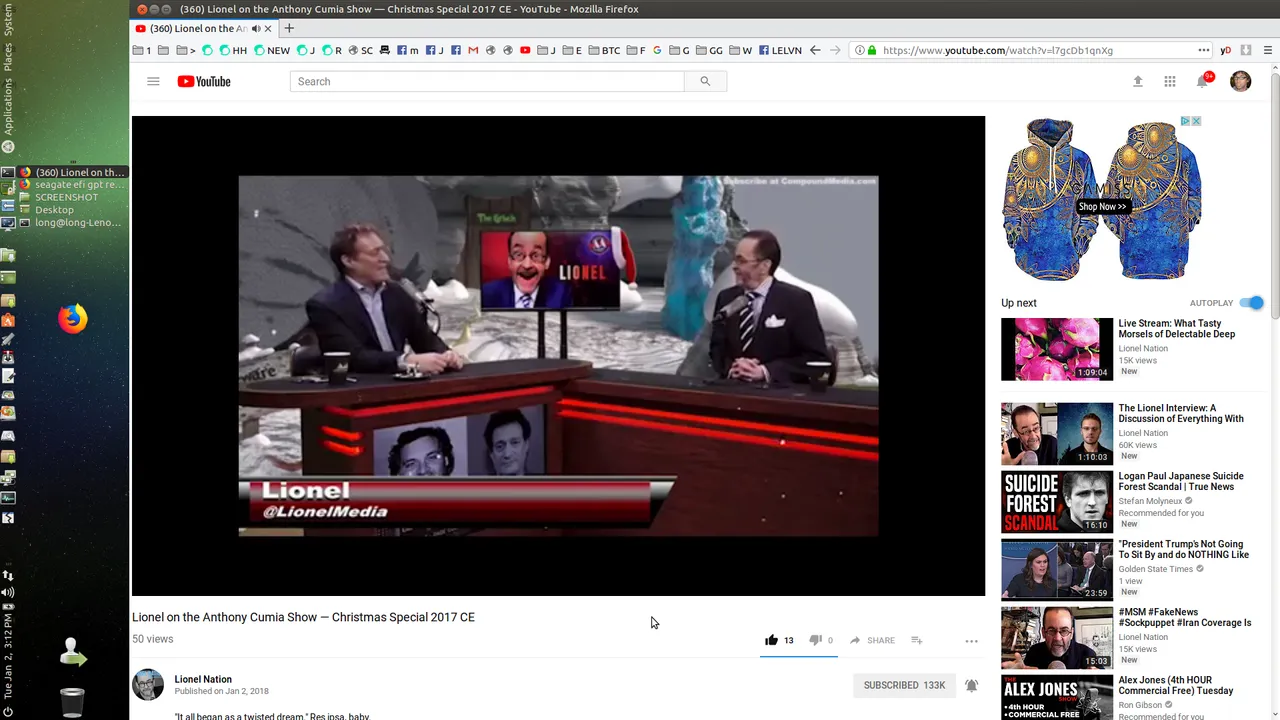
Task: Click the video player to pause
Action: pyautogui.click(x=558, y=356)
